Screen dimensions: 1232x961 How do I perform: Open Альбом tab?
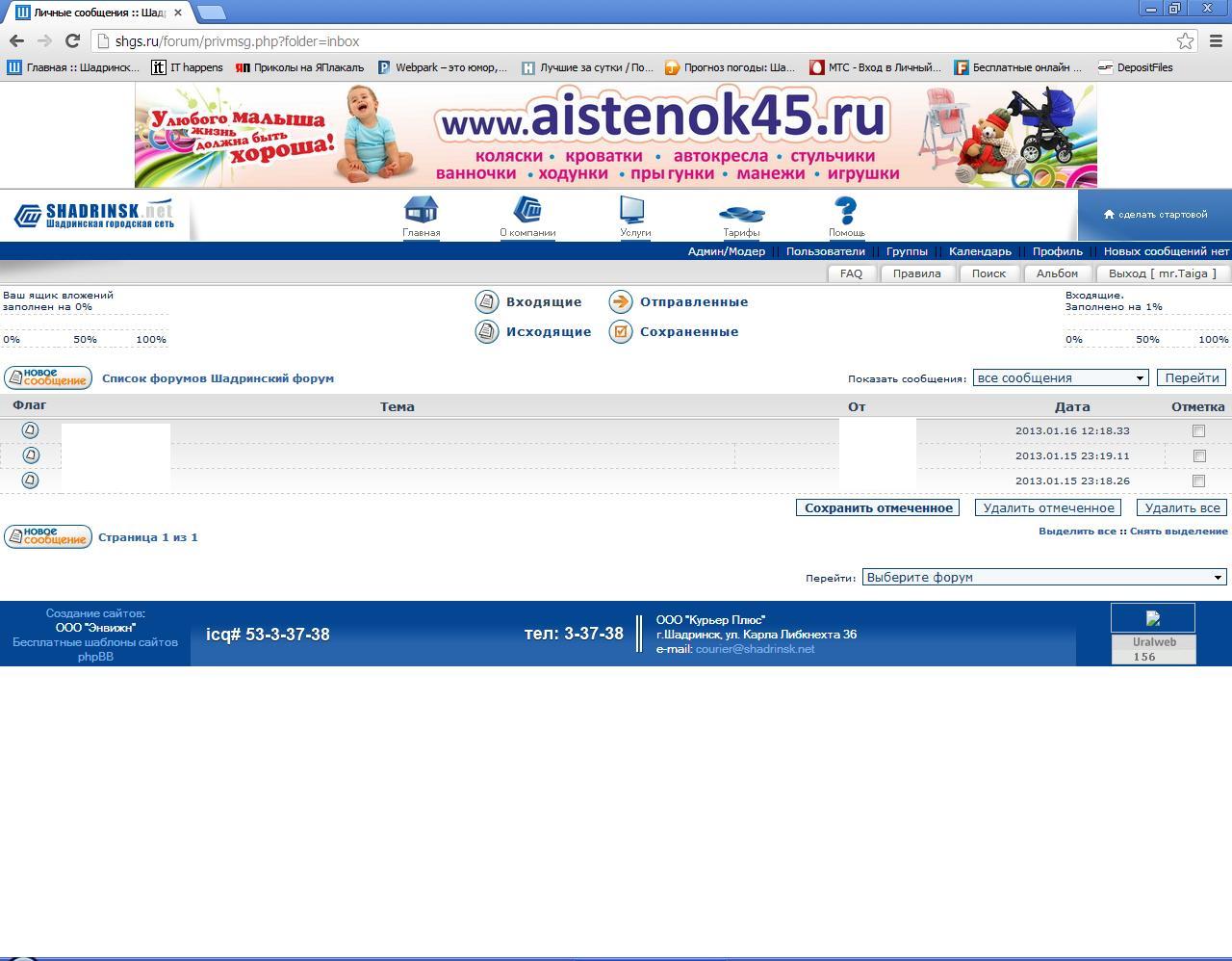[x=1057, y=273]
